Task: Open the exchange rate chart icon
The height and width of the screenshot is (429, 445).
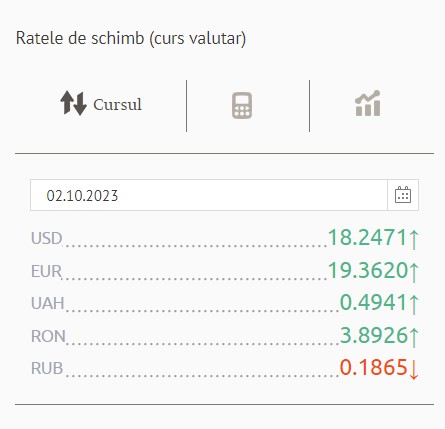Action: [x=368, y=103]
